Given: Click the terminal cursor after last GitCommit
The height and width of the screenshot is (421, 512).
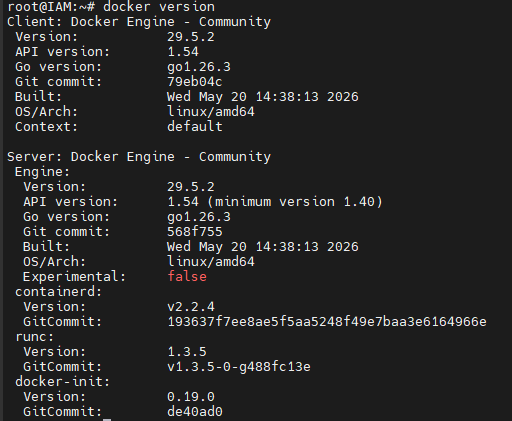Looking at the screenshot, I should 107,419.
